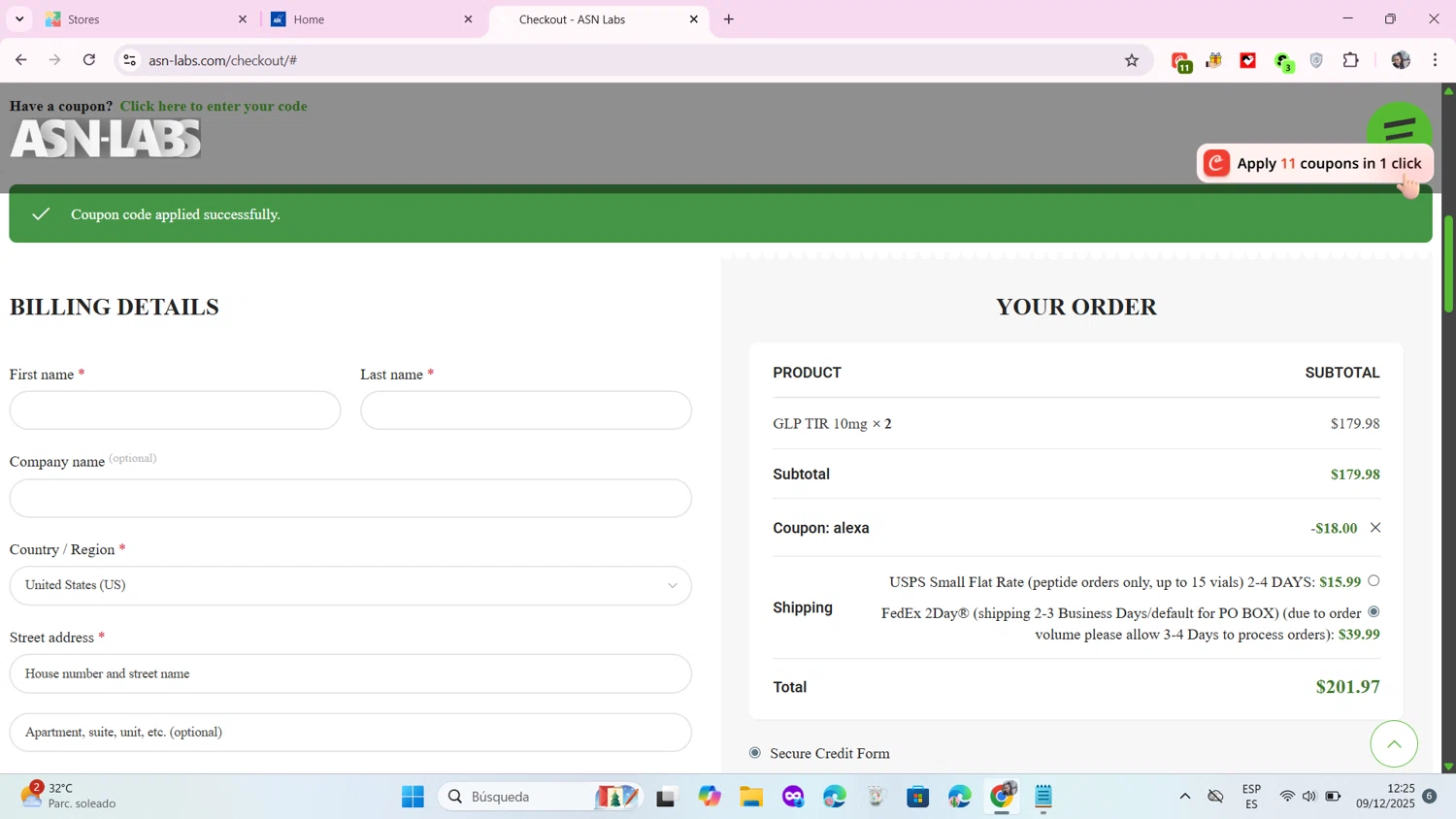Switch to the Stores tab
This screenshot has height=819, width=1456.
[146, 19]
